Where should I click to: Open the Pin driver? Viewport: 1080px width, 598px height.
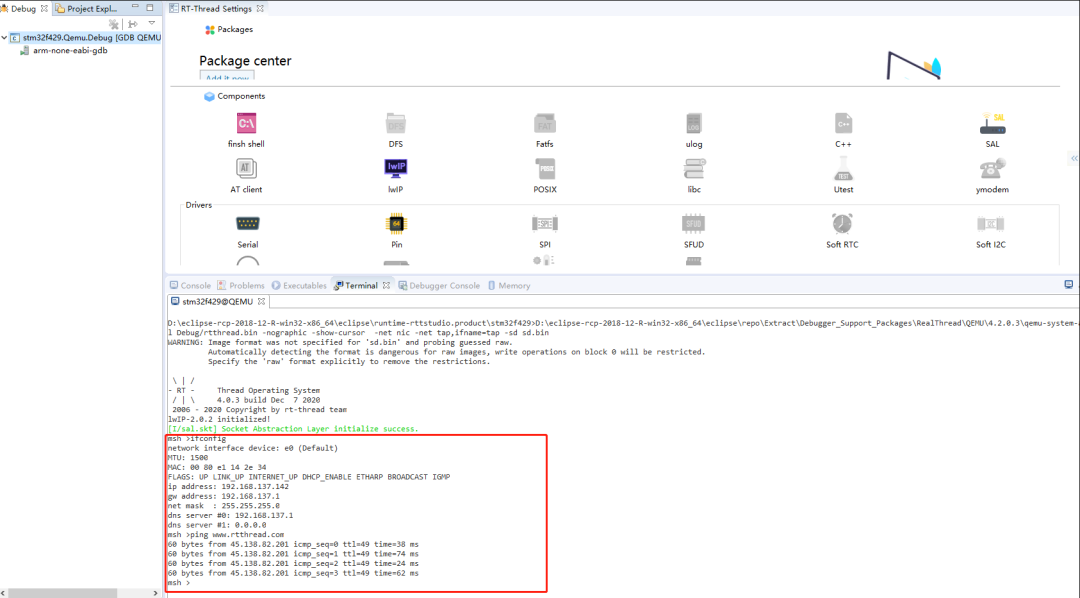click(x=396, y=224)
